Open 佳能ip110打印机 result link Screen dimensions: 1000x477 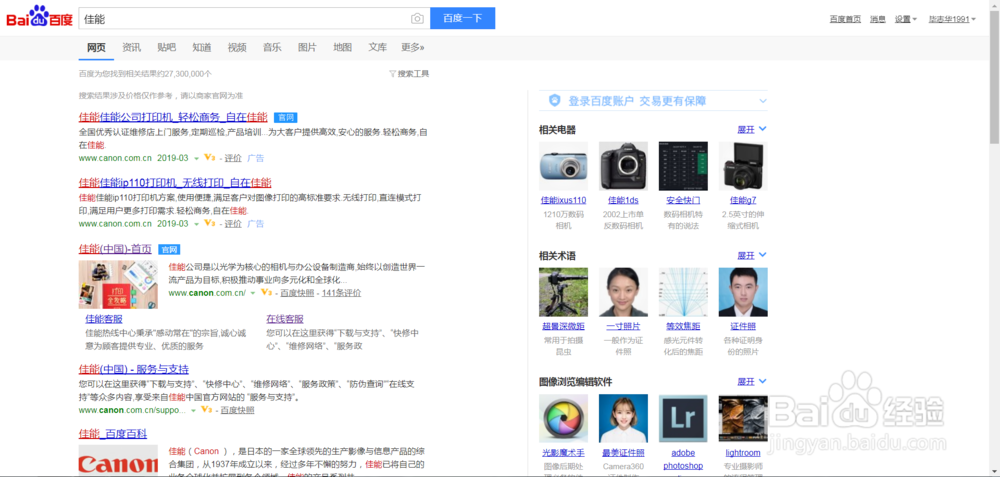click(175, 182)
